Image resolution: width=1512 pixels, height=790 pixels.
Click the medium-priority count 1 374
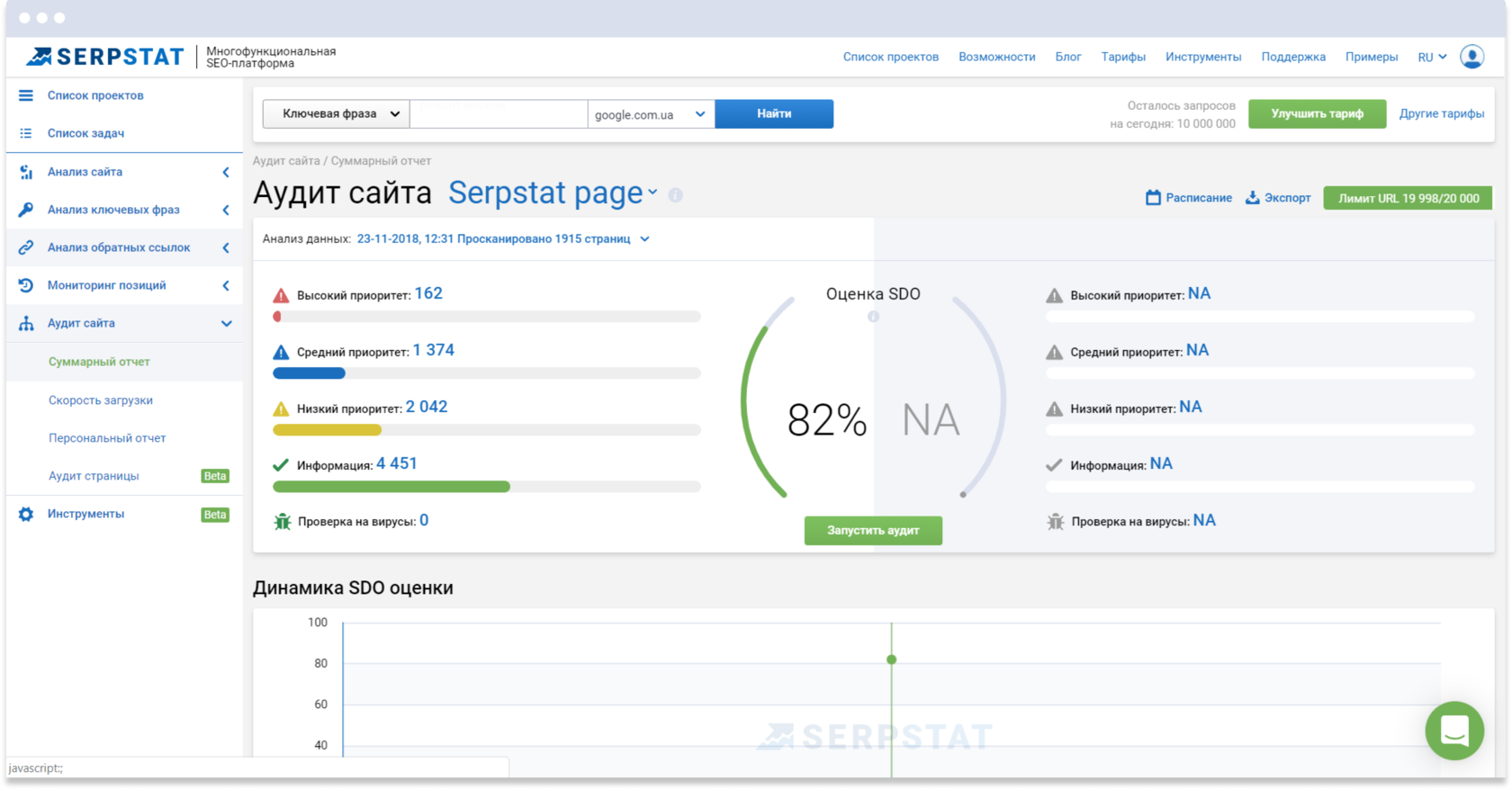pos(434,350)
